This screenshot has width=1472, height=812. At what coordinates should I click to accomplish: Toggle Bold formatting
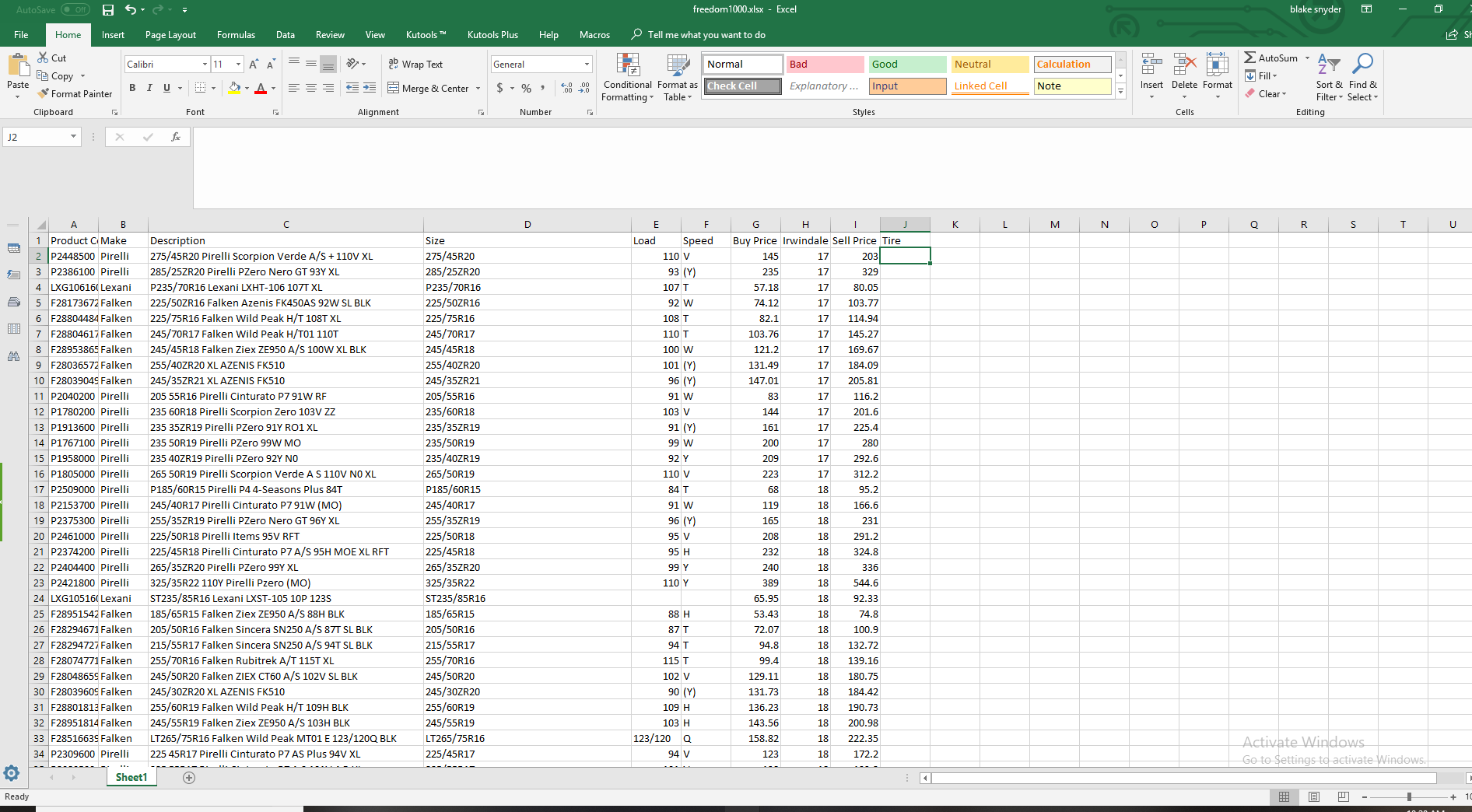[x=132, y=88]
